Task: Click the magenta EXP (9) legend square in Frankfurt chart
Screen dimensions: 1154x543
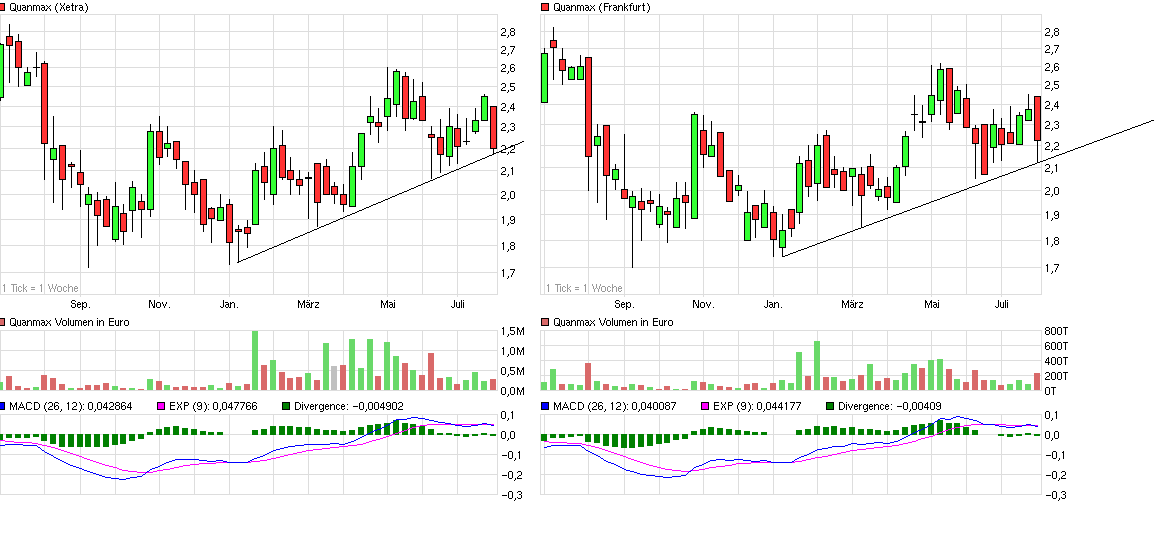Action: pos(702,406)
